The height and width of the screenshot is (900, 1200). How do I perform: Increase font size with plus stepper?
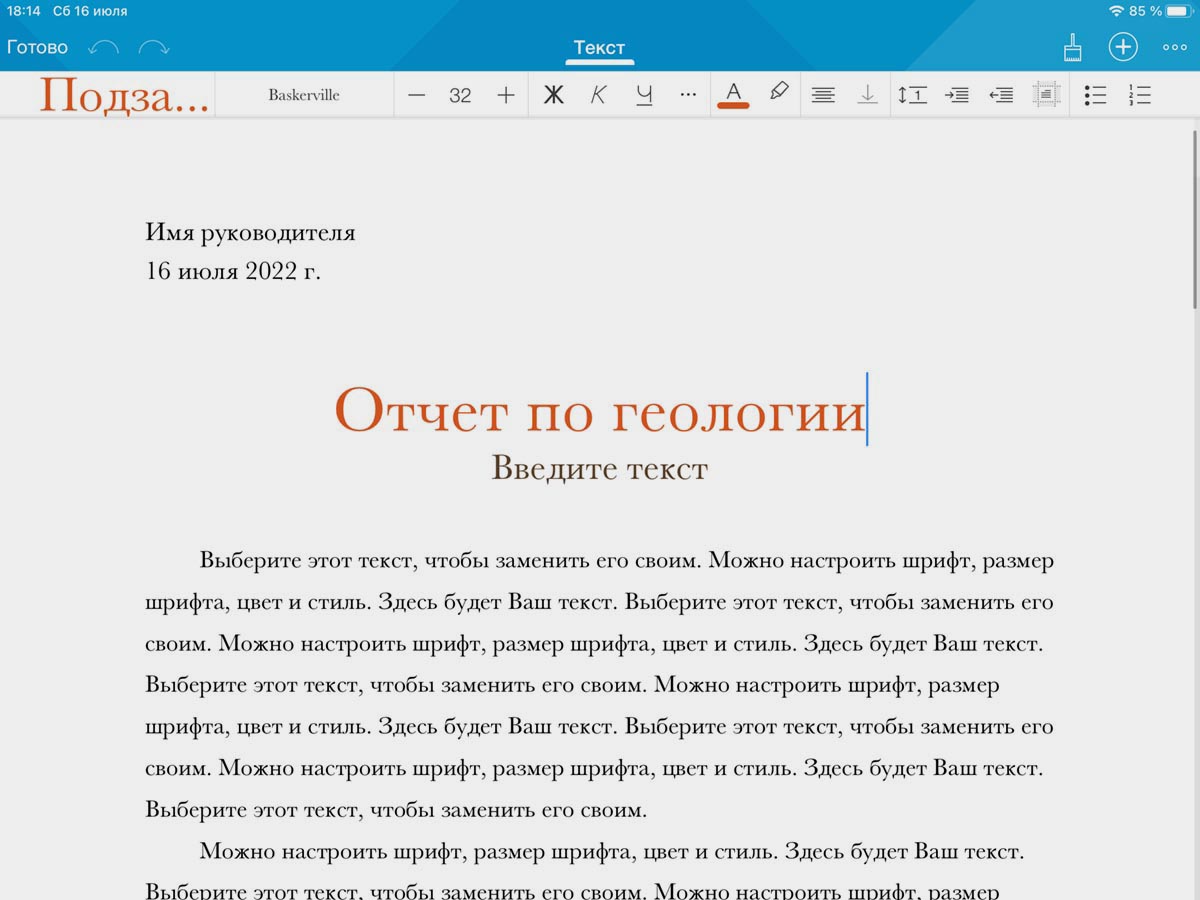(506, 95)
